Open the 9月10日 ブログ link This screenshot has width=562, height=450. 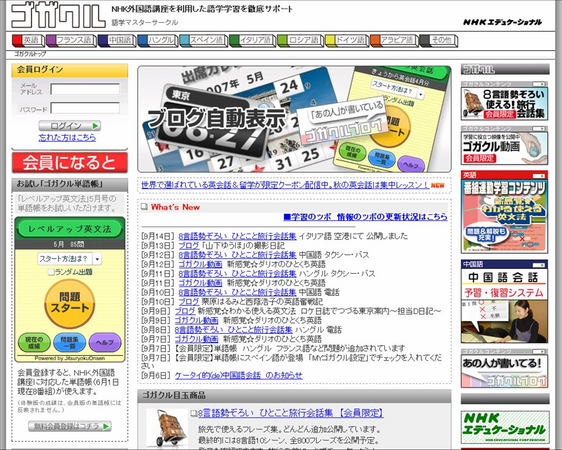click(x=189, y=301)
